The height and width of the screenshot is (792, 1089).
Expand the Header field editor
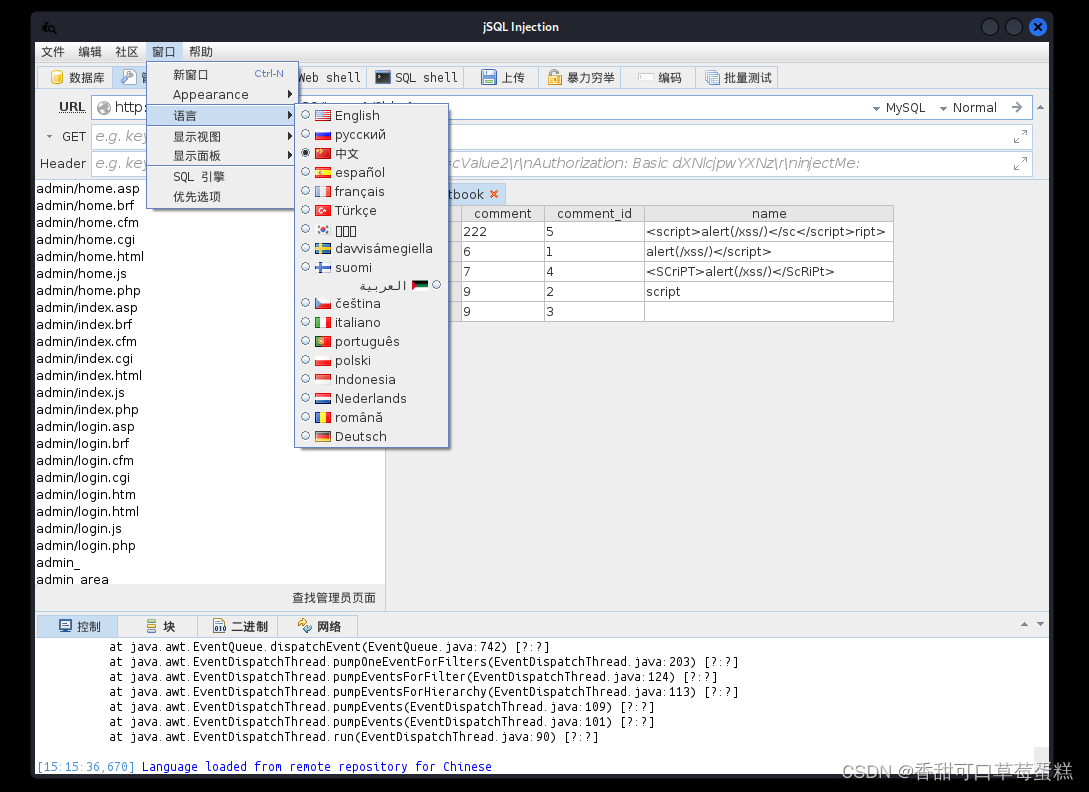pyautogui.click(x=1020, y=164)
